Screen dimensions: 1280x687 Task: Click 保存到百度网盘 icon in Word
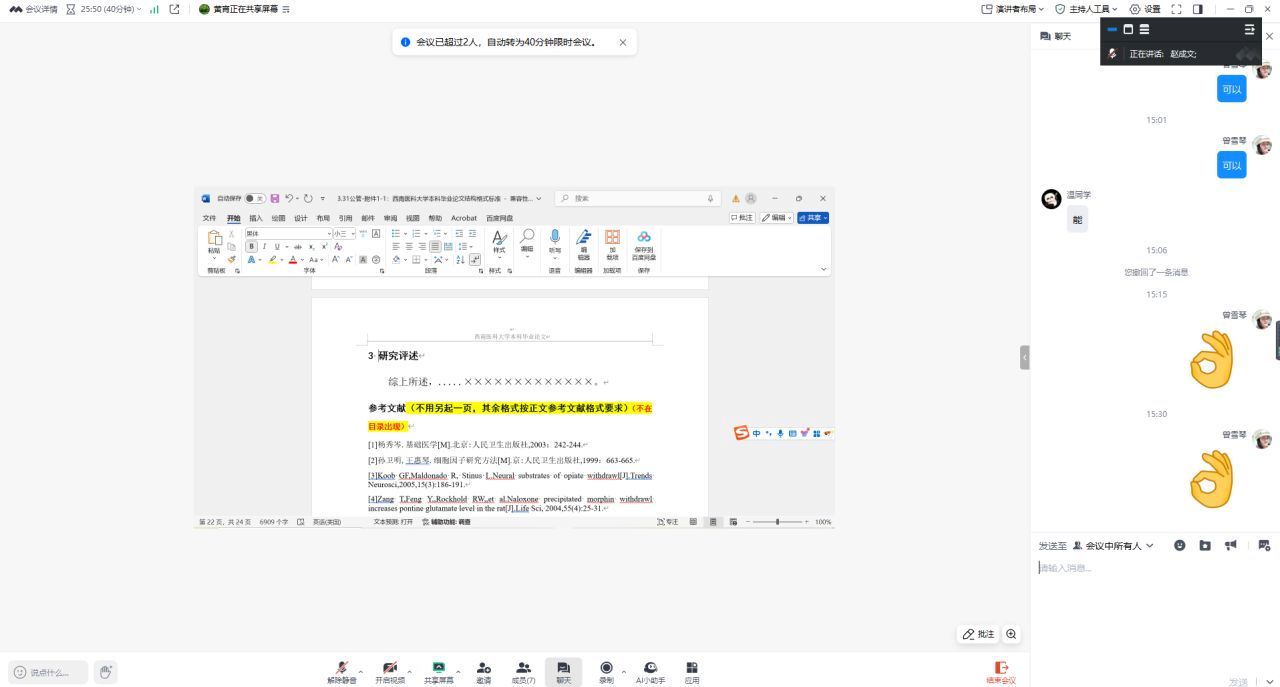pyautogui.click(x=644, y=245)
